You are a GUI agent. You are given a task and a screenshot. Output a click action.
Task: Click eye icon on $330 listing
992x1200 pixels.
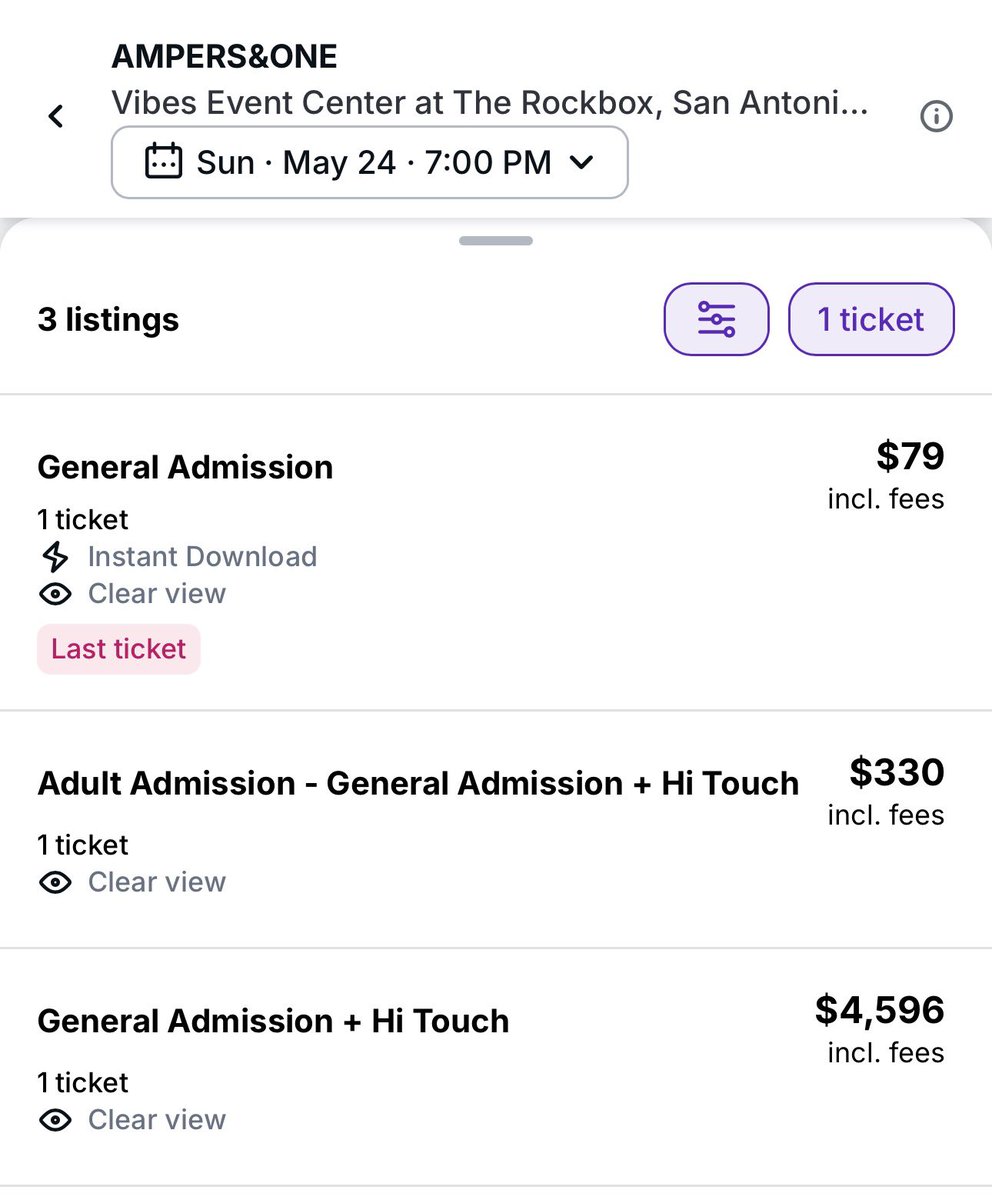pyautogui.click(x=55, y=882)
